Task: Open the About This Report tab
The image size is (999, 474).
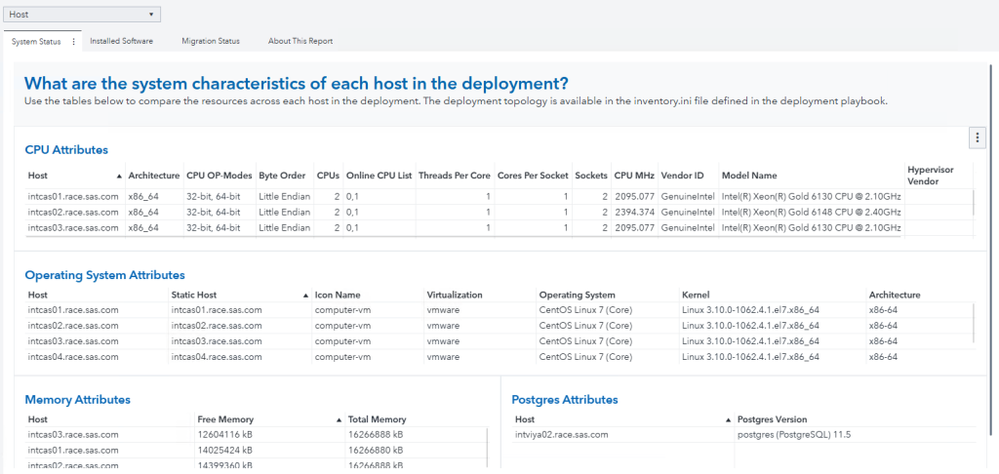Action: click(300, 42)
